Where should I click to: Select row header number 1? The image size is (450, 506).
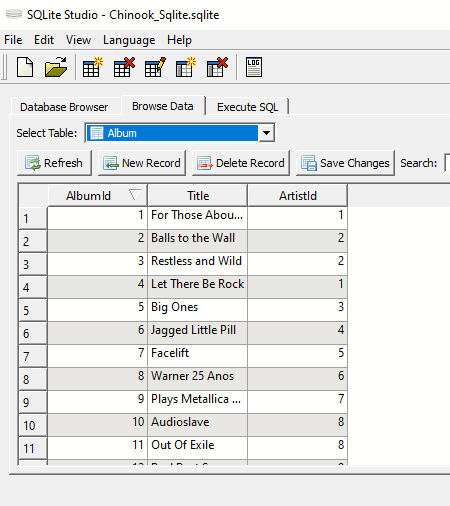pos(33,218)
